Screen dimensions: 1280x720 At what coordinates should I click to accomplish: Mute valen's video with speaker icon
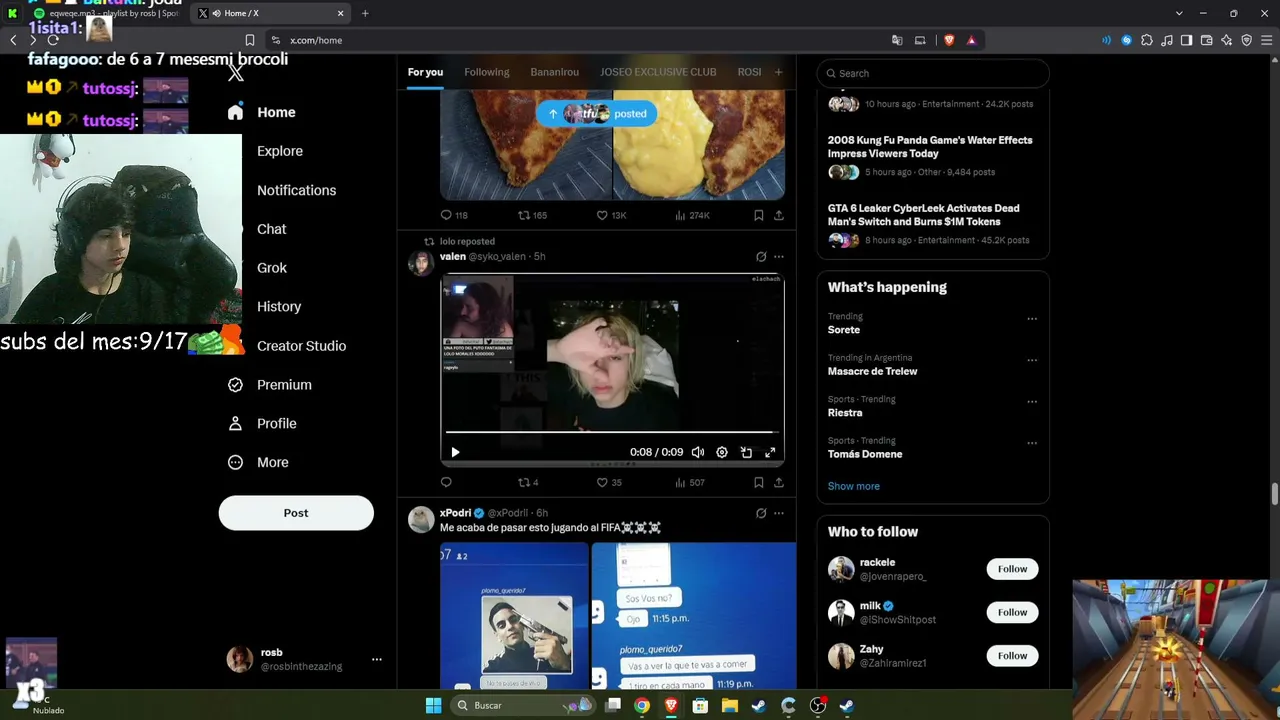pyautogui.click(x=698, y=452)
